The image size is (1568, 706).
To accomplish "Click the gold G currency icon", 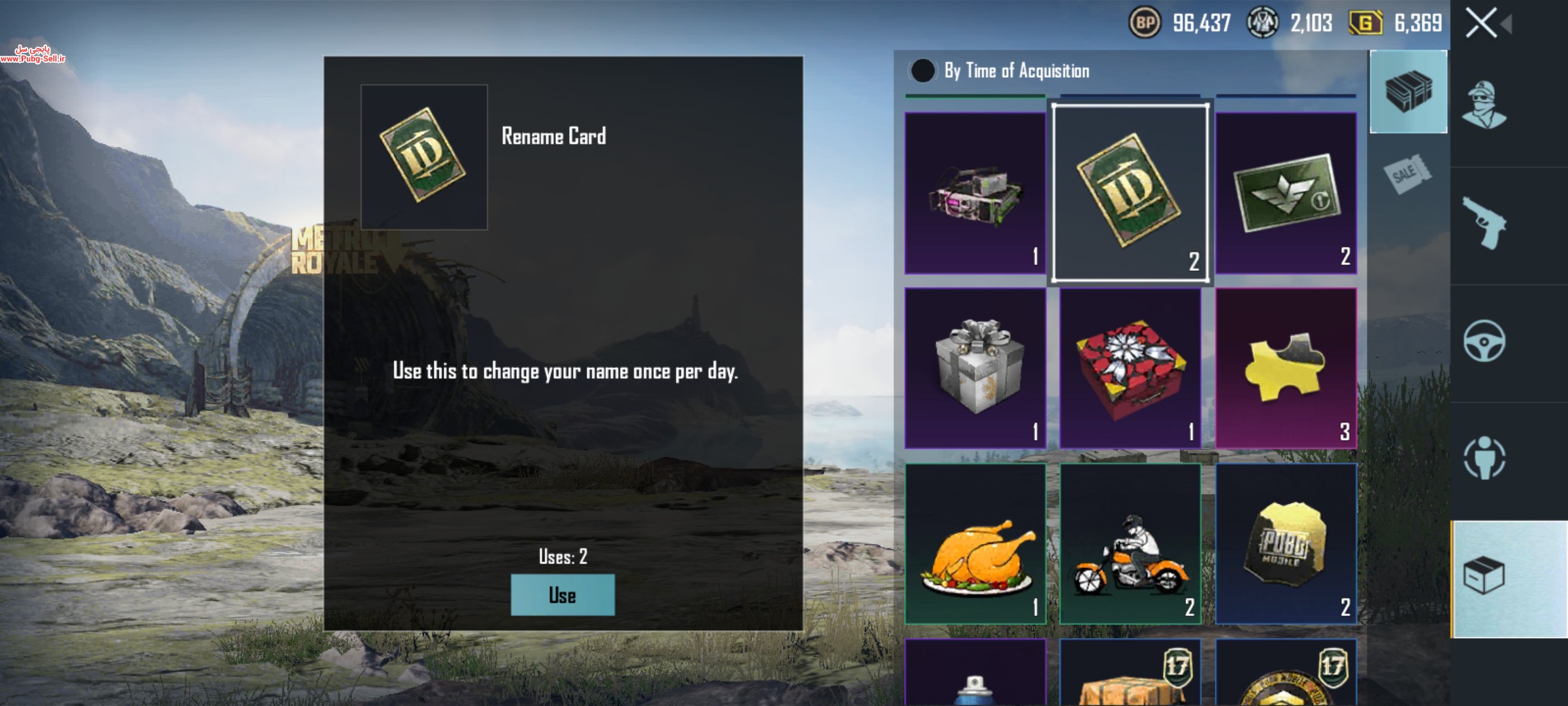I will [x=1365, y=24].
